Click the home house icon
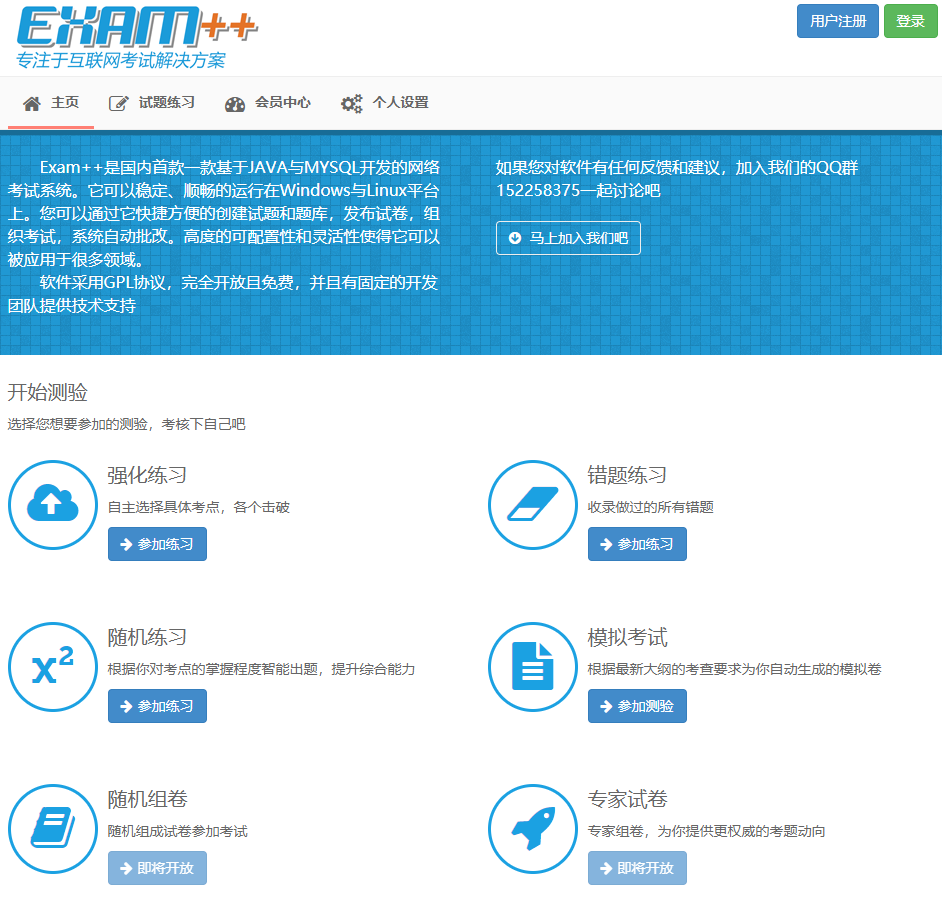 click(32, 104)
